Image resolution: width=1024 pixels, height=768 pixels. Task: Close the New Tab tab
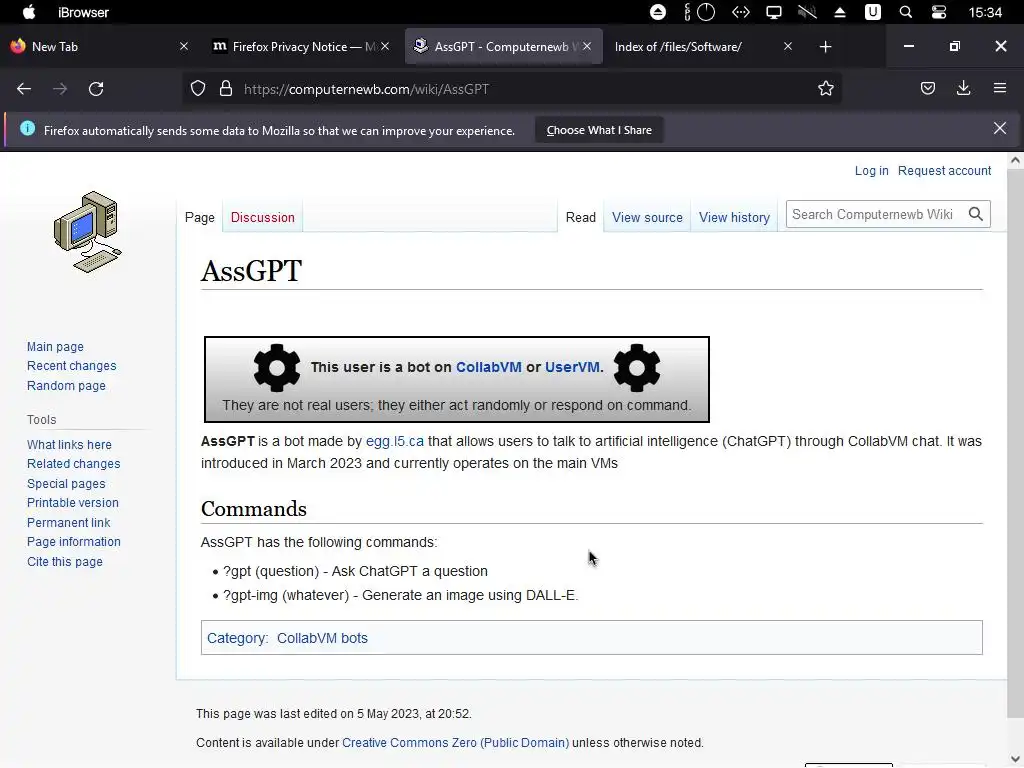(x=184, y=46)
